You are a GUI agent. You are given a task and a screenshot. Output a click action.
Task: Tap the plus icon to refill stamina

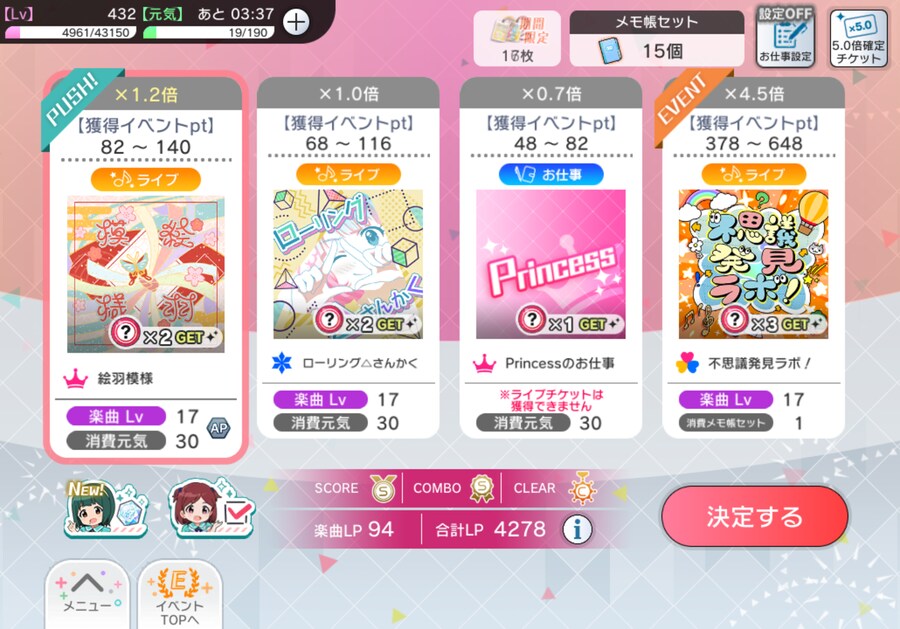[x=296, y=22]
